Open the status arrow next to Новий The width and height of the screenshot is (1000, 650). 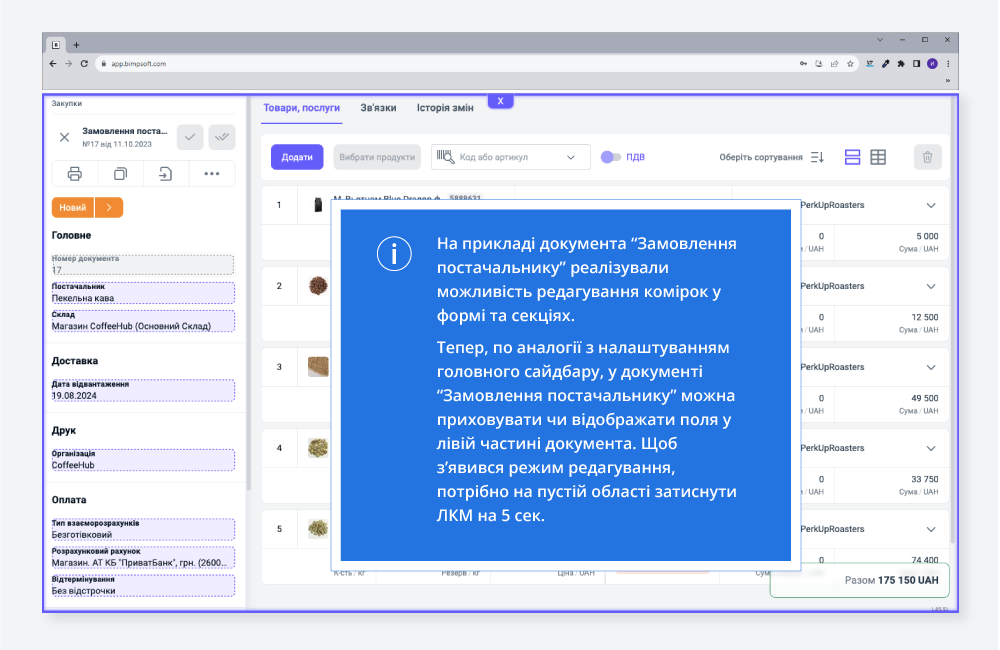click(109, 207)
